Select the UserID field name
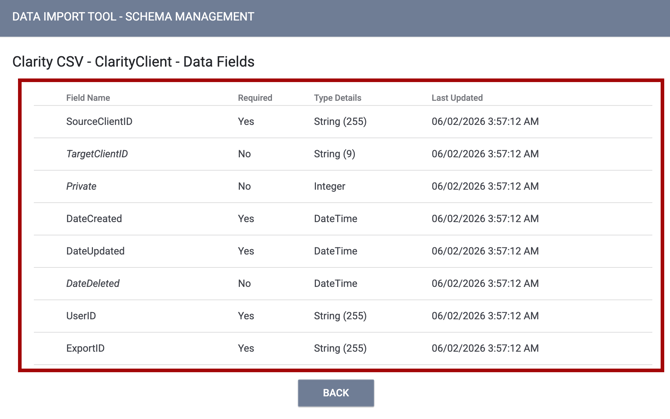Image resolution: width=670 pixels, height=419 pixels. [81, 316]
